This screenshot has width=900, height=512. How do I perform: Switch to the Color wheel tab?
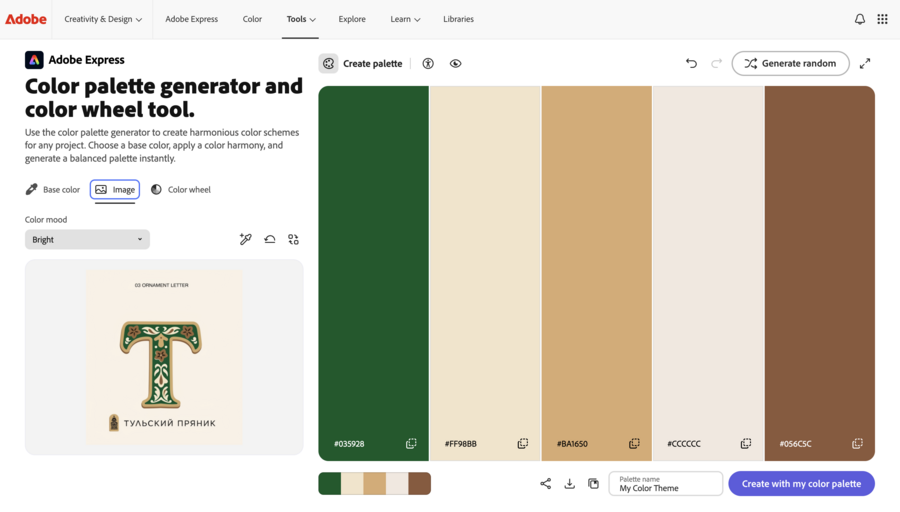[181, 189]
